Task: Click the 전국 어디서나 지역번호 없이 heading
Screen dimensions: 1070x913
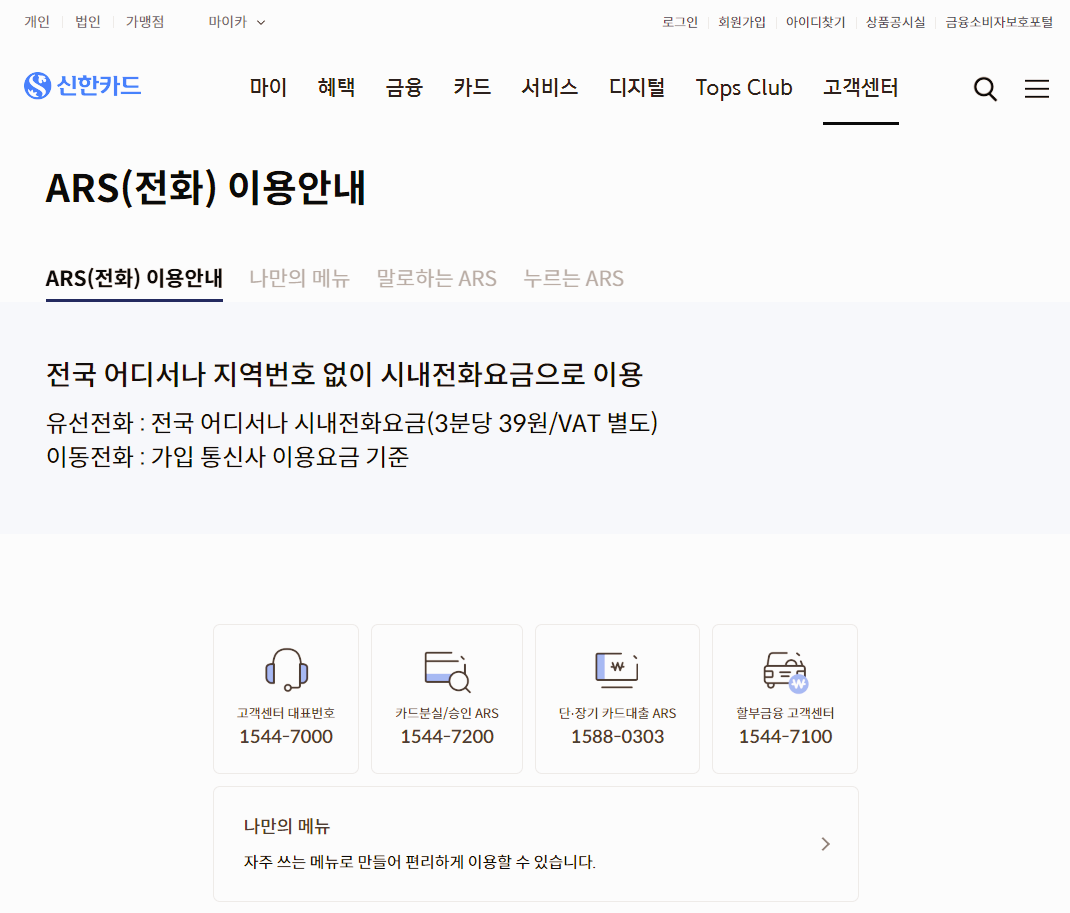Action: (344, 374)
